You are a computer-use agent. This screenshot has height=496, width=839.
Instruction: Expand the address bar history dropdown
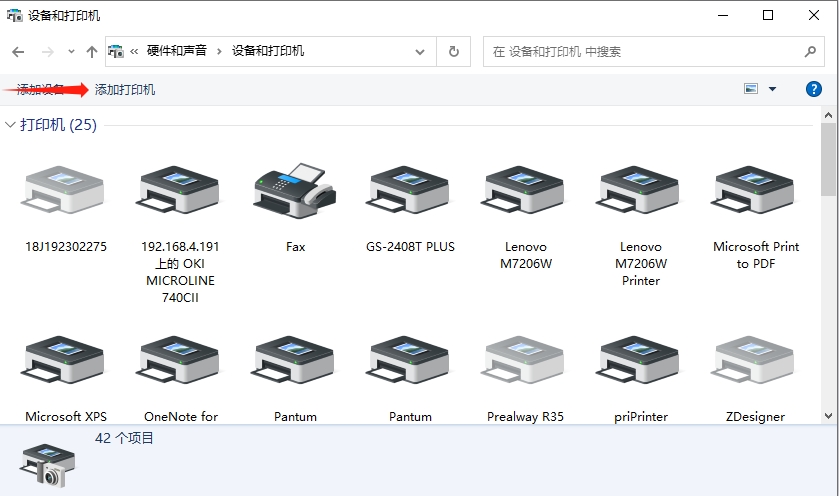(420, 52)
